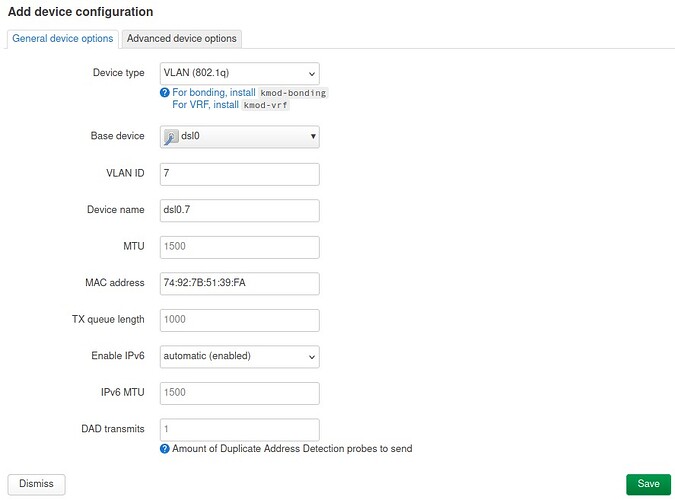Click the 'DAD transmits' label

coord(113,429)
